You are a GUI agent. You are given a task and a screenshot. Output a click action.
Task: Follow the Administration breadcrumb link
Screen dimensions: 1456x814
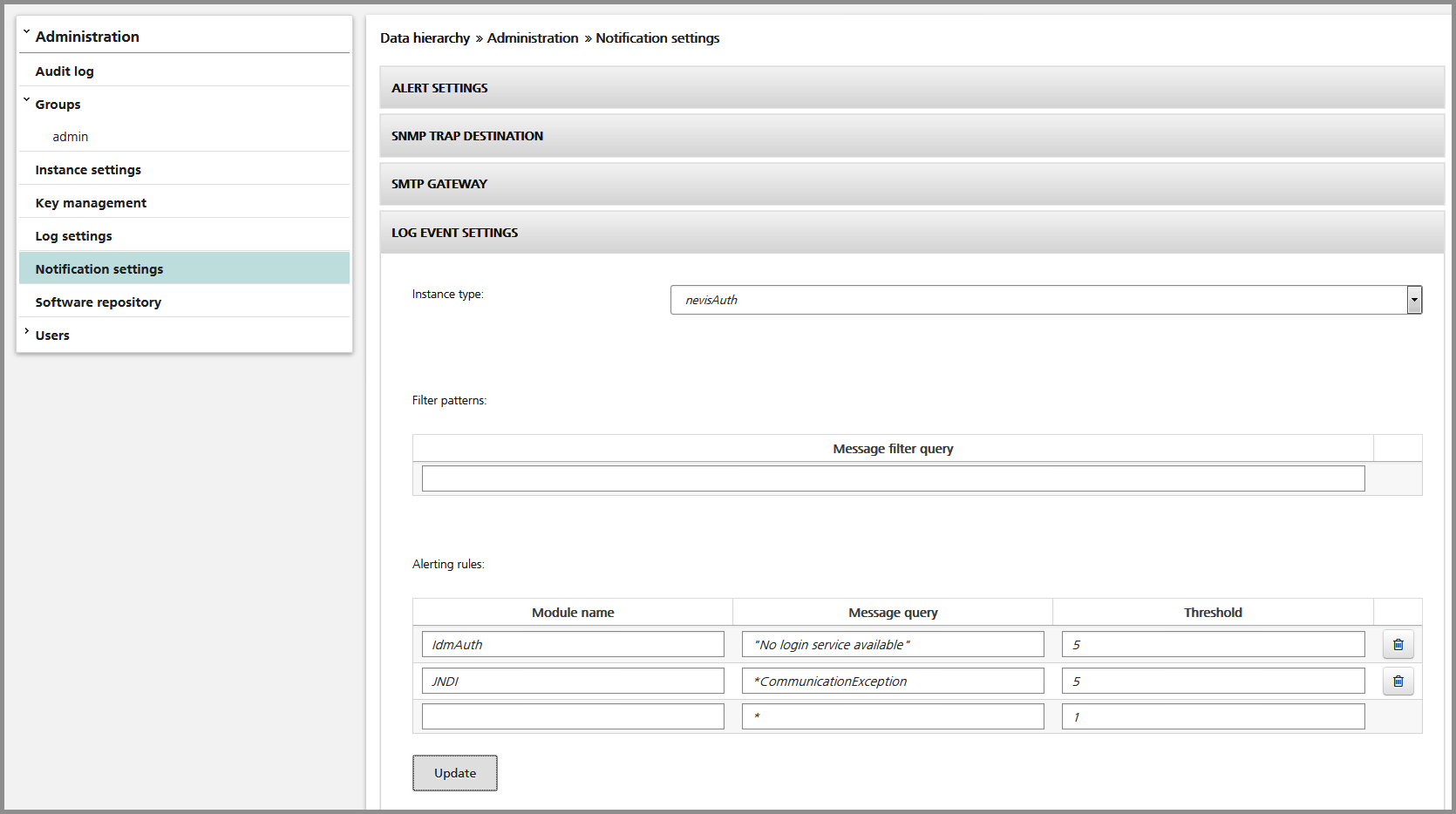(533, 38)
